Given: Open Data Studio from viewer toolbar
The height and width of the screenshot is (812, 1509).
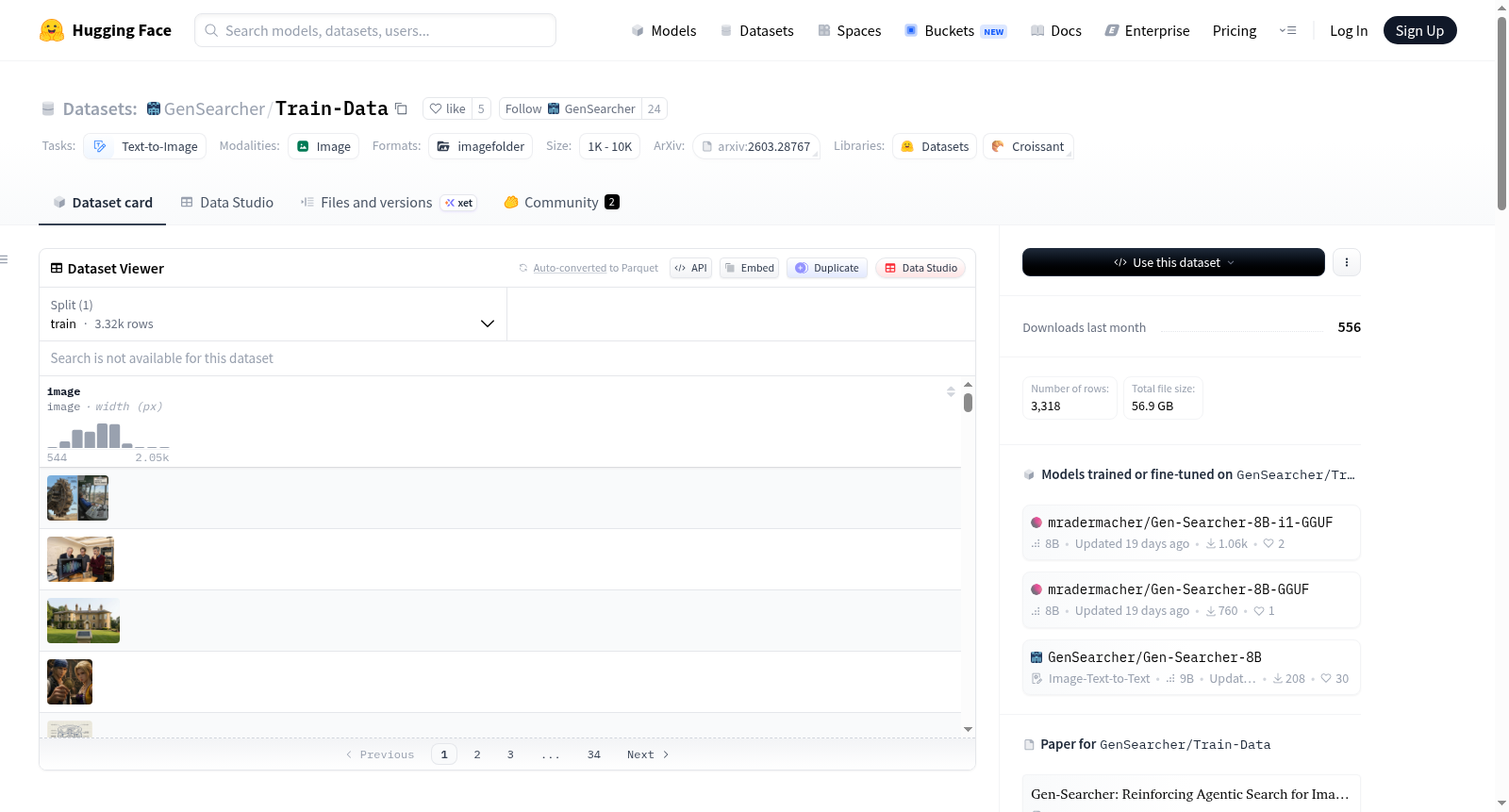Looking at the screenshot, I should click(x=920, y=268).
